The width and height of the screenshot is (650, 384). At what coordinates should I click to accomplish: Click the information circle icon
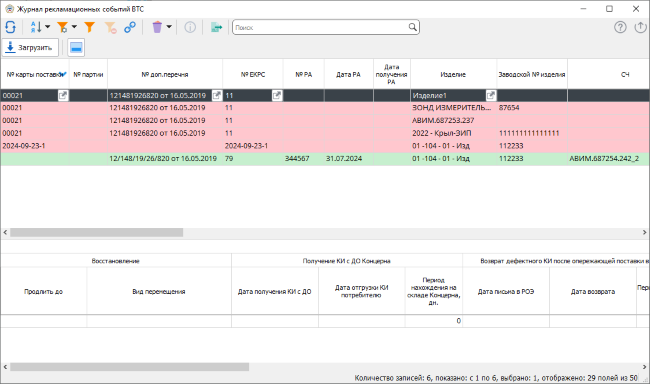tap(190, 27)
